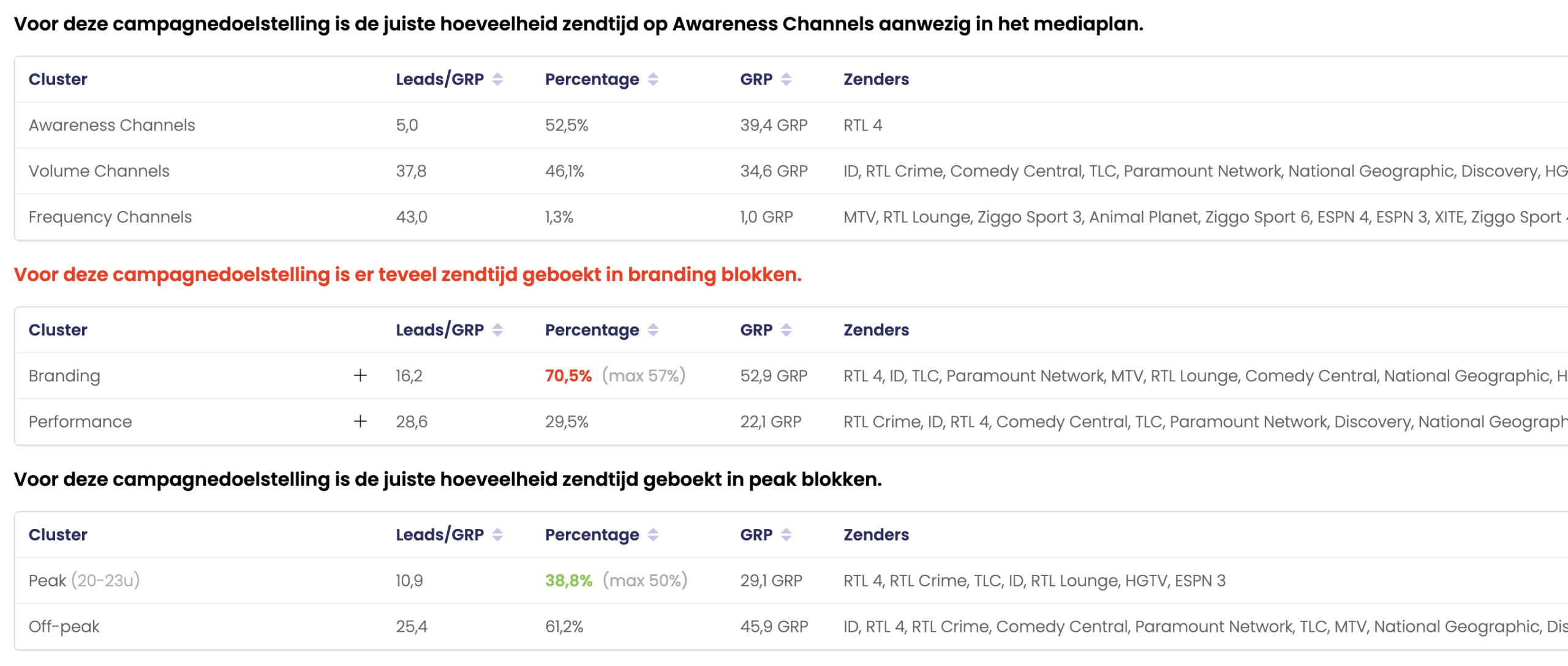
Task: Sort Awareness table by Percentage arrows
Action: [x=653, y=80]
